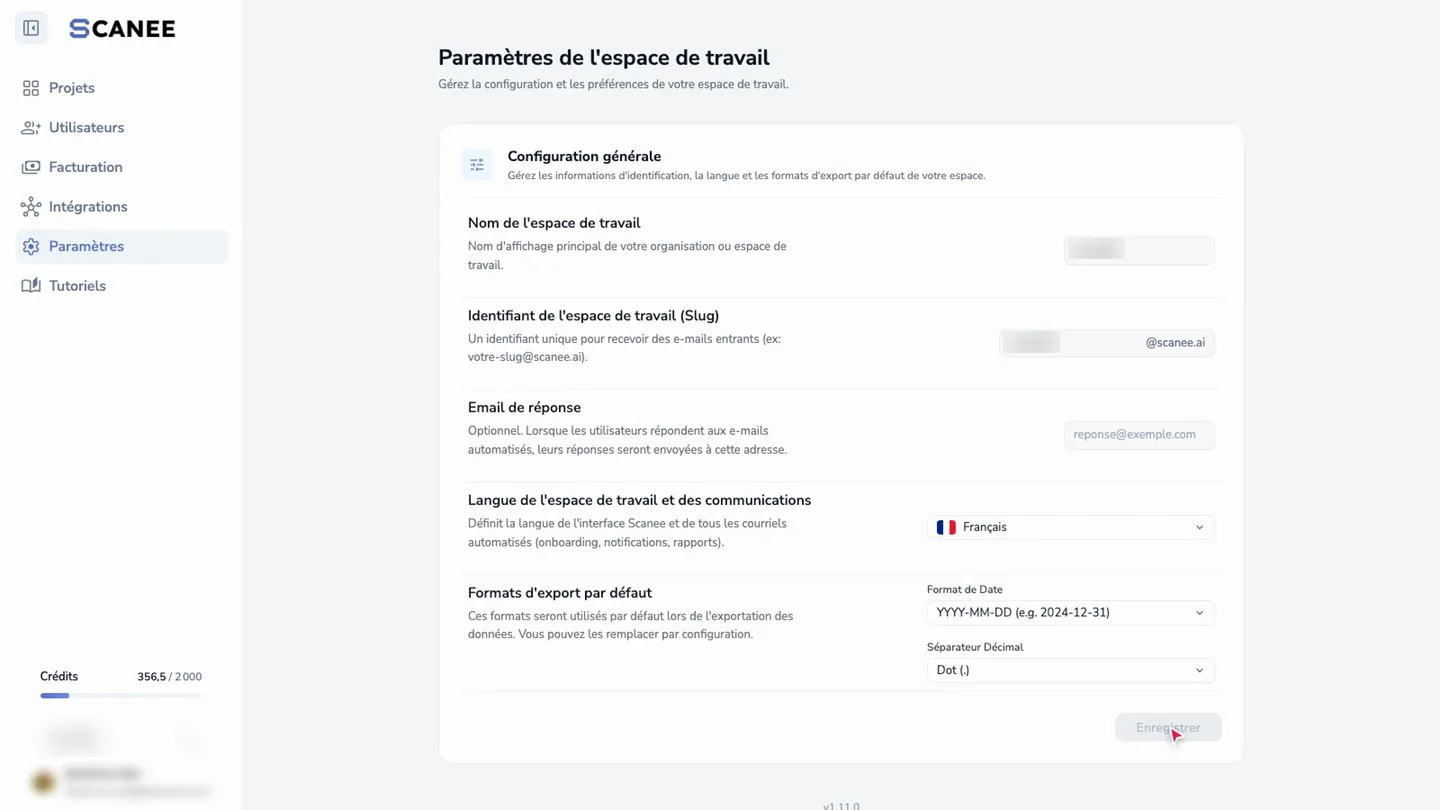
Task: Open the Format de Date dropdown
Action: pos(1070,613)
